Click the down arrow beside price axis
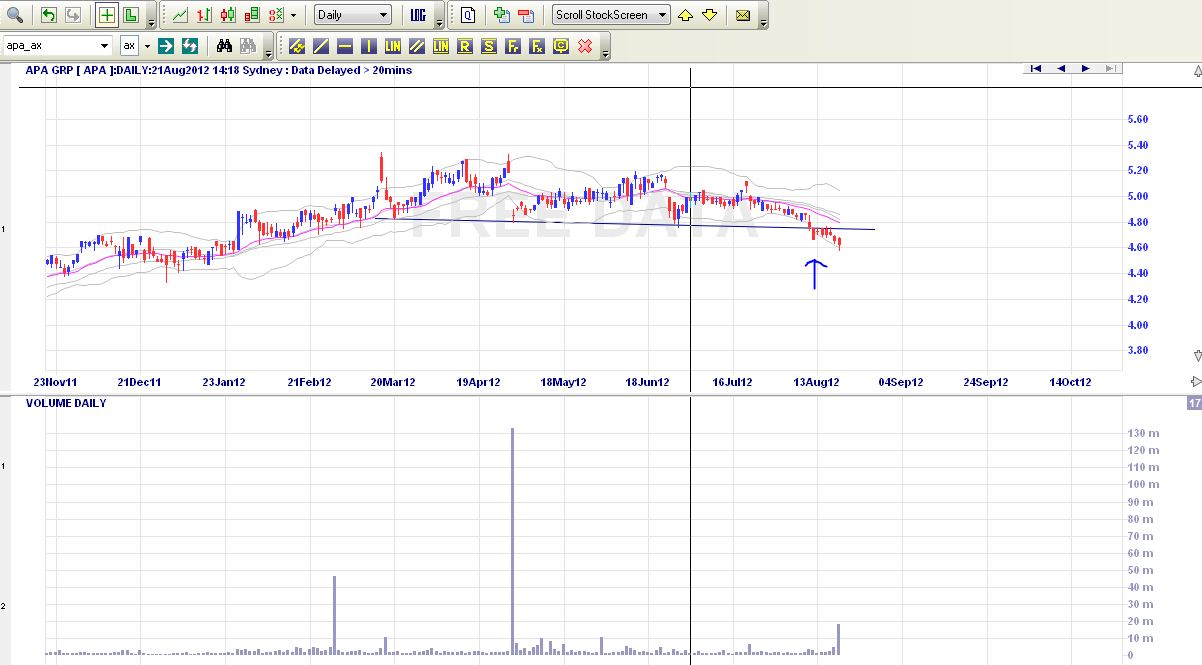The width and height of the screenshot is (1202, 665). tap(1197, 356)
